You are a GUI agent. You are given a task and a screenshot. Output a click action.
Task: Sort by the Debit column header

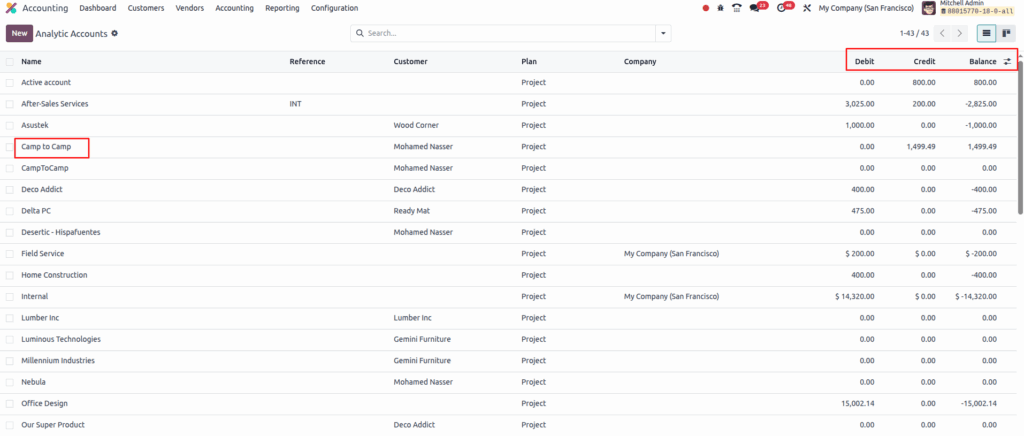point(864,61)
